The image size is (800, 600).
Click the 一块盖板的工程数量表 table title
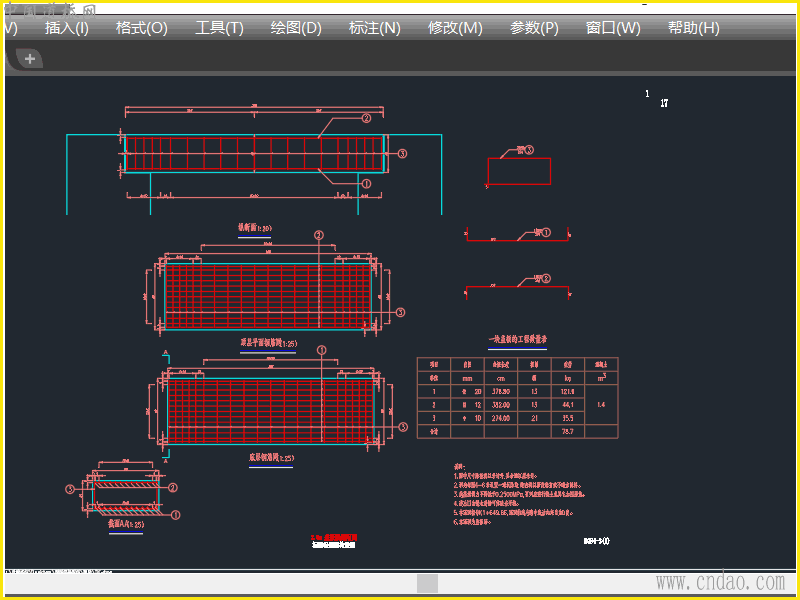(x=516, y=340)
